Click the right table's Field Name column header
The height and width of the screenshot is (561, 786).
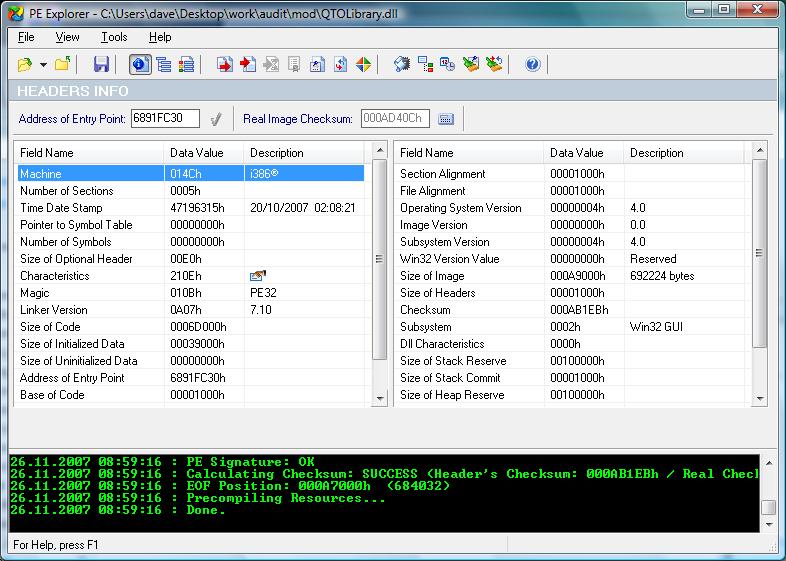(469, 153)
